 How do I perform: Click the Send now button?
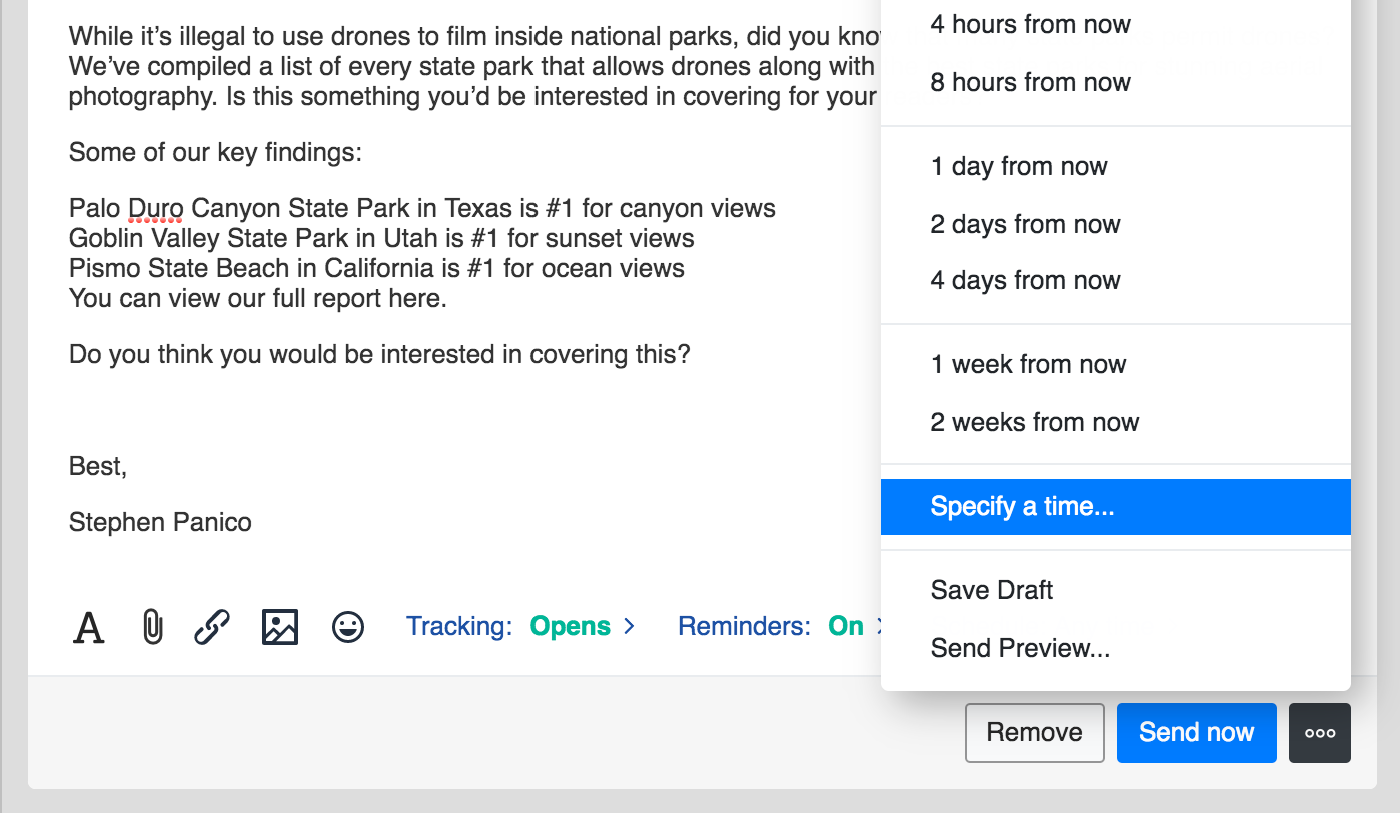1196,733
